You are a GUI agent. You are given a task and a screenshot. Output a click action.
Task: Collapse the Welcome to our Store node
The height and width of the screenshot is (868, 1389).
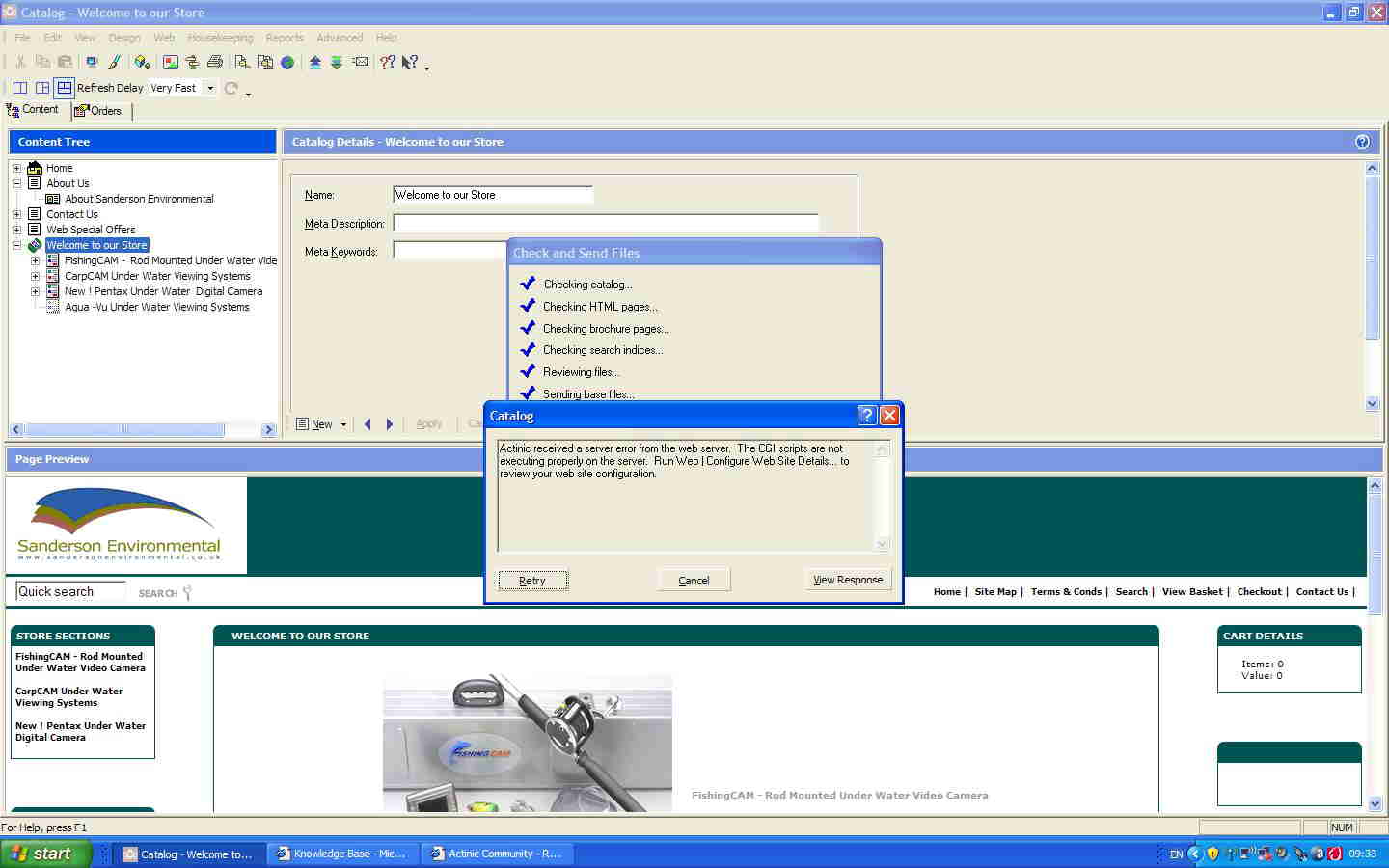pyautogui.click(x=16, y=245)
